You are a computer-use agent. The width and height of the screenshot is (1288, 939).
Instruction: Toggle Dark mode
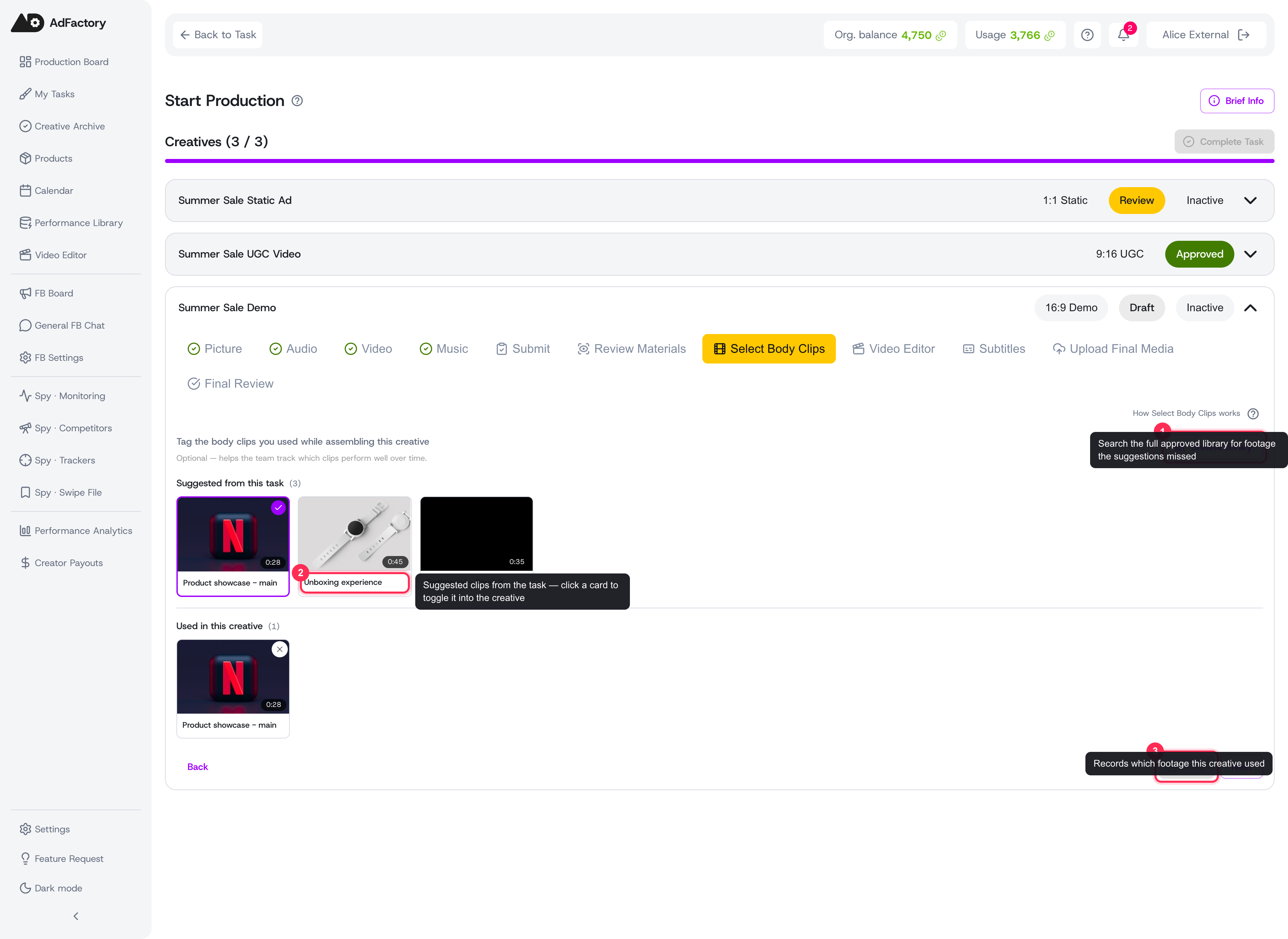tap(51, 888)
